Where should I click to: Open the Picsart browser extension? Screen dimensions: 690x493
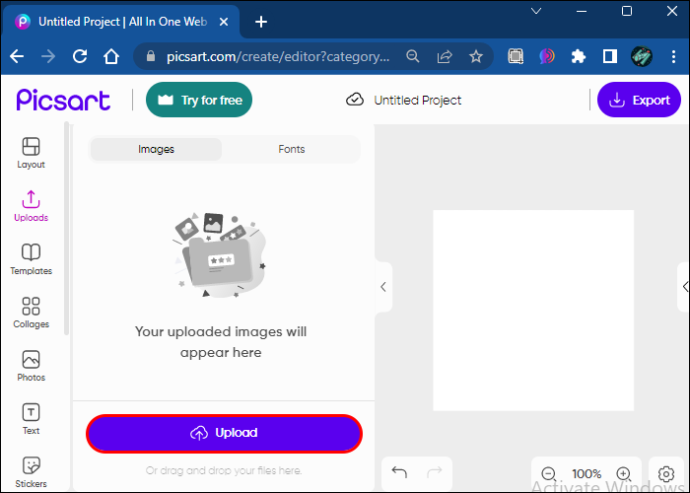click(x=547, y=56)
